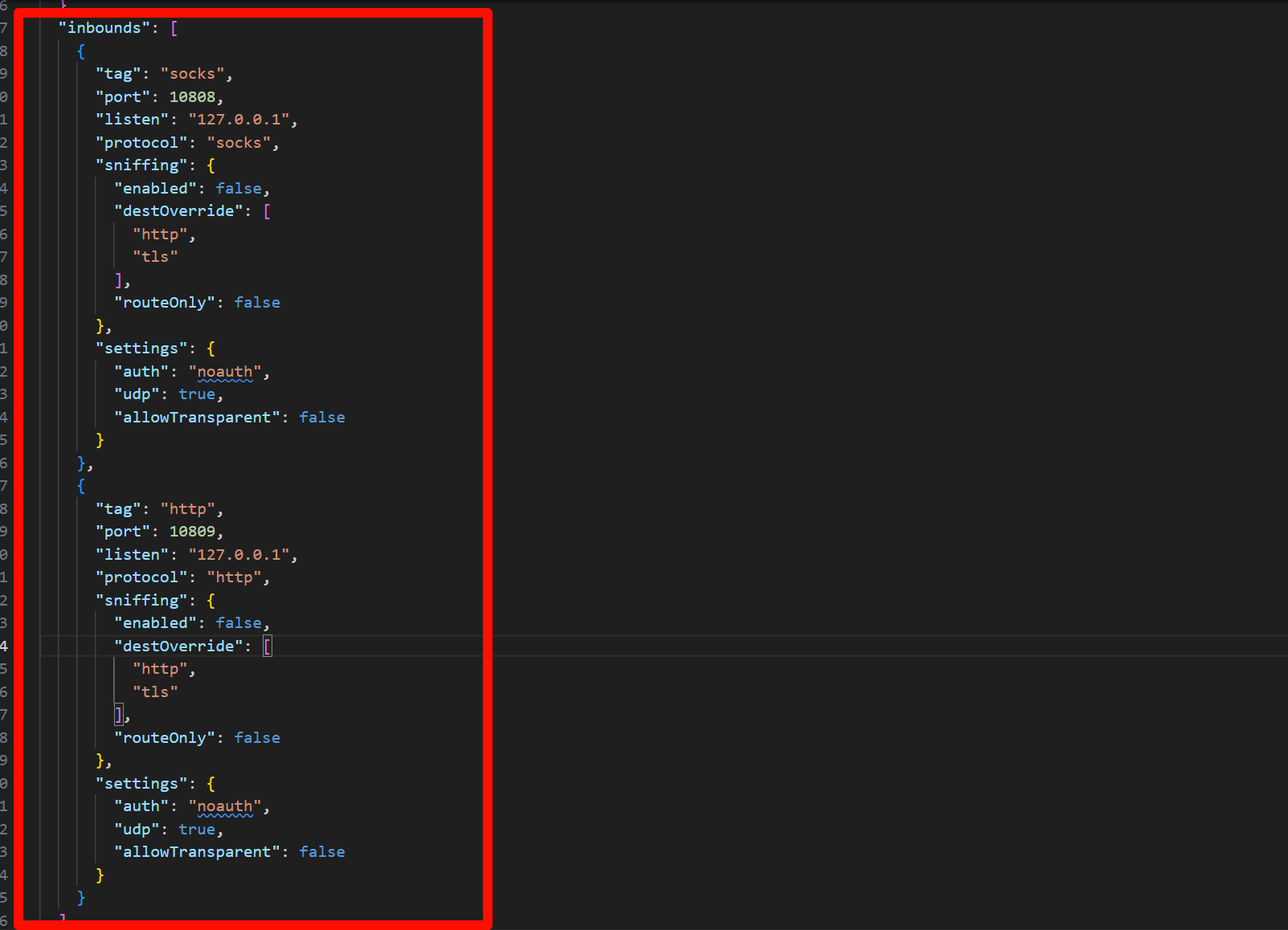Place cursor on port value 10808
This screenshot has height=930, width=1288.
pos(192,97)
